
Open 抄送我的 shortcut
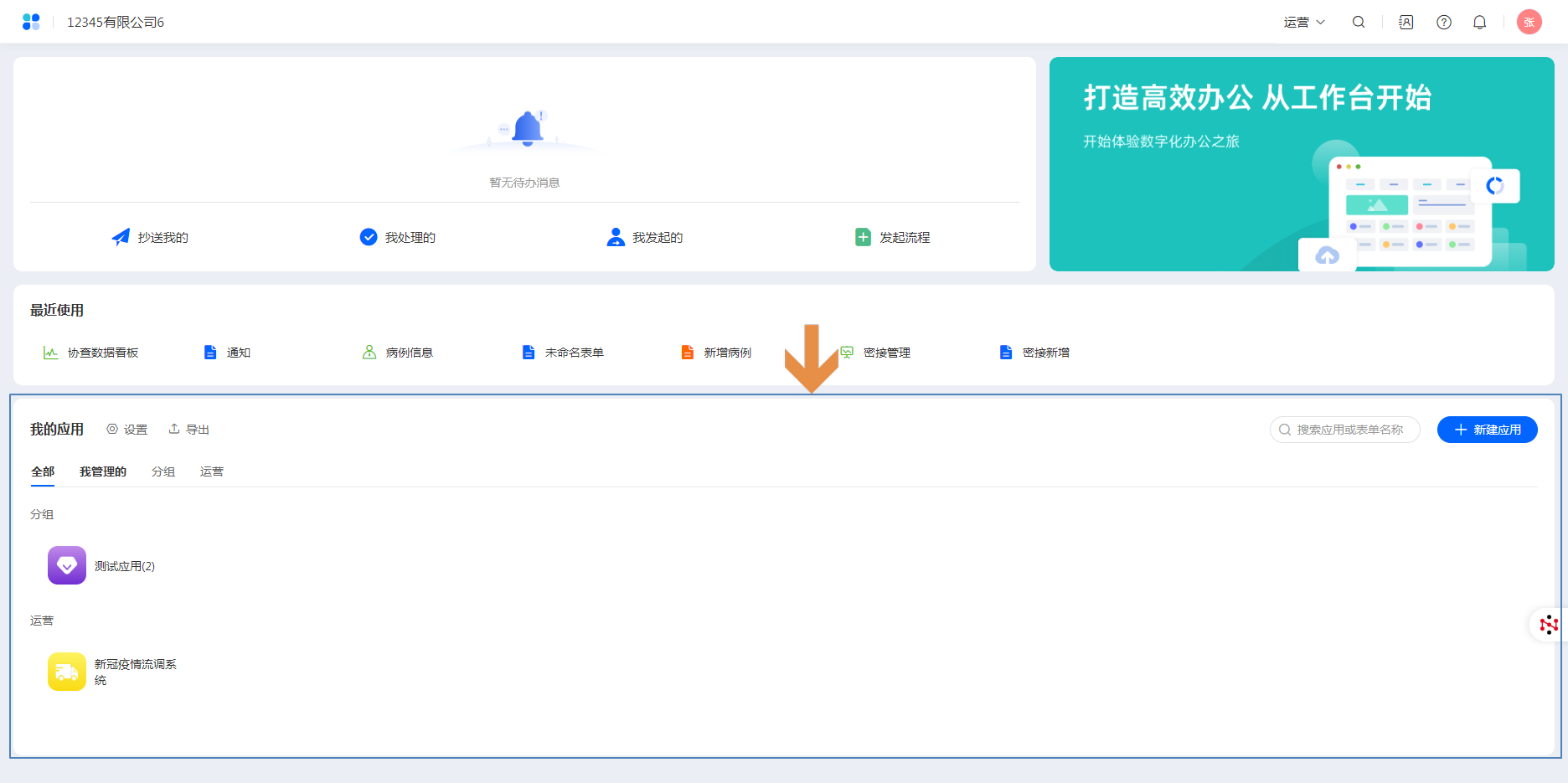pos(151,238)
